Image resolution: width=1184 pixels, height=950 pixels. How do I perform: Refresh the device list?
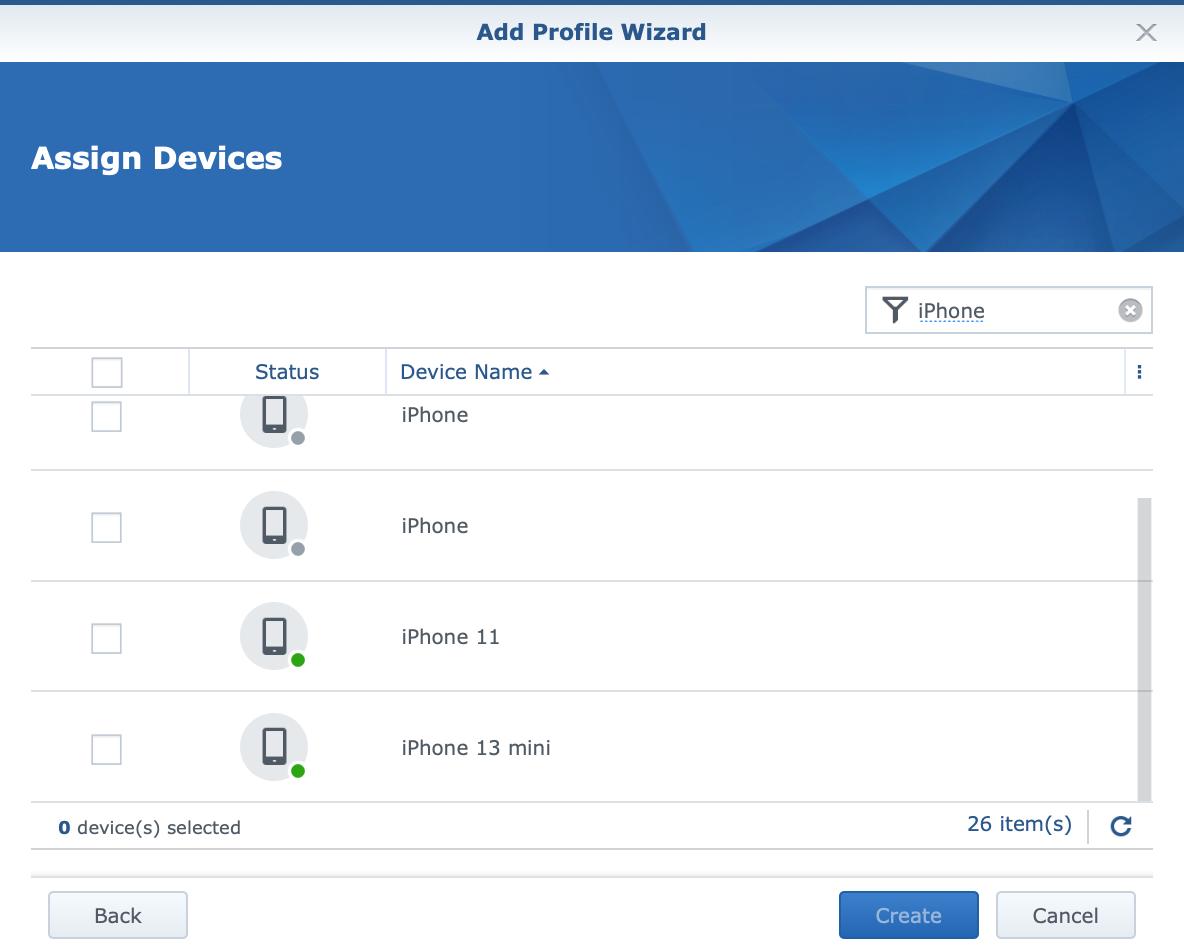(x=1121, y=826)
